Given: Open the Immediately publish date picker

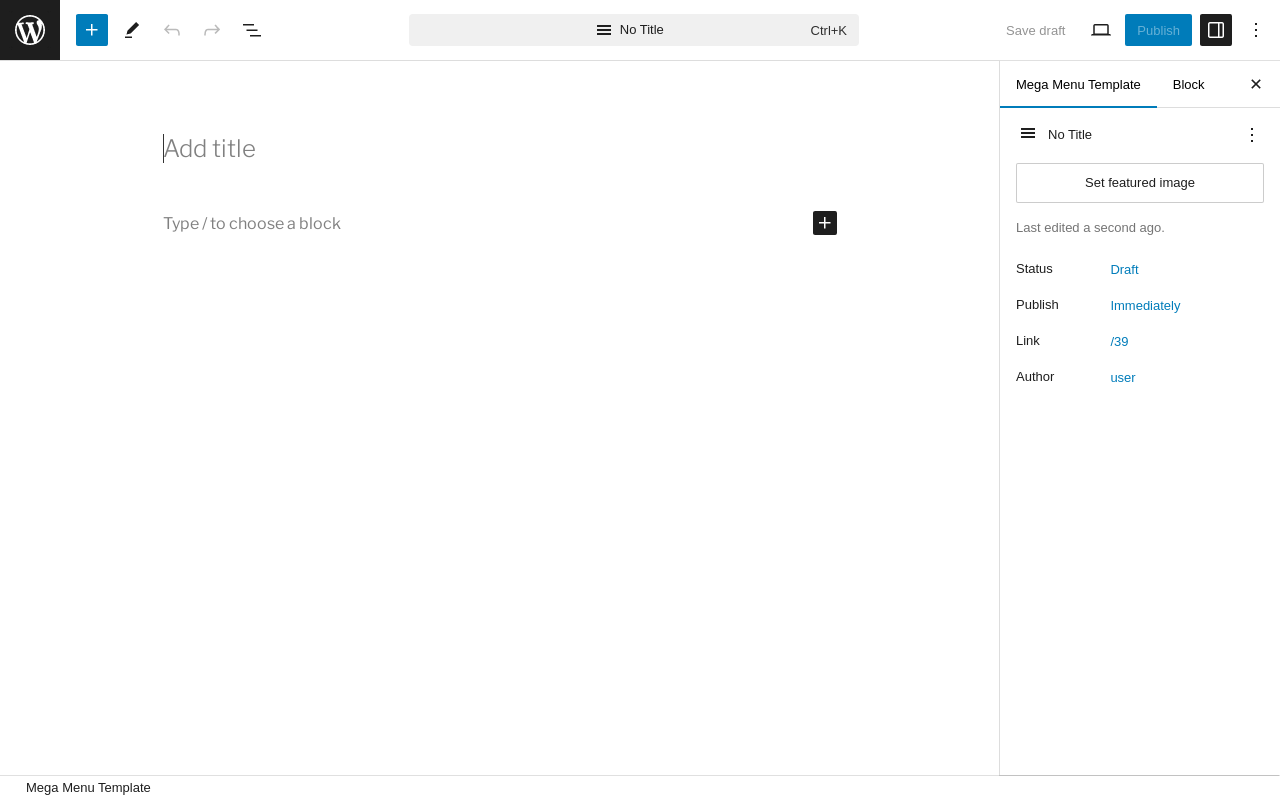Looking at the screenshot, I should pos(1145,305).
